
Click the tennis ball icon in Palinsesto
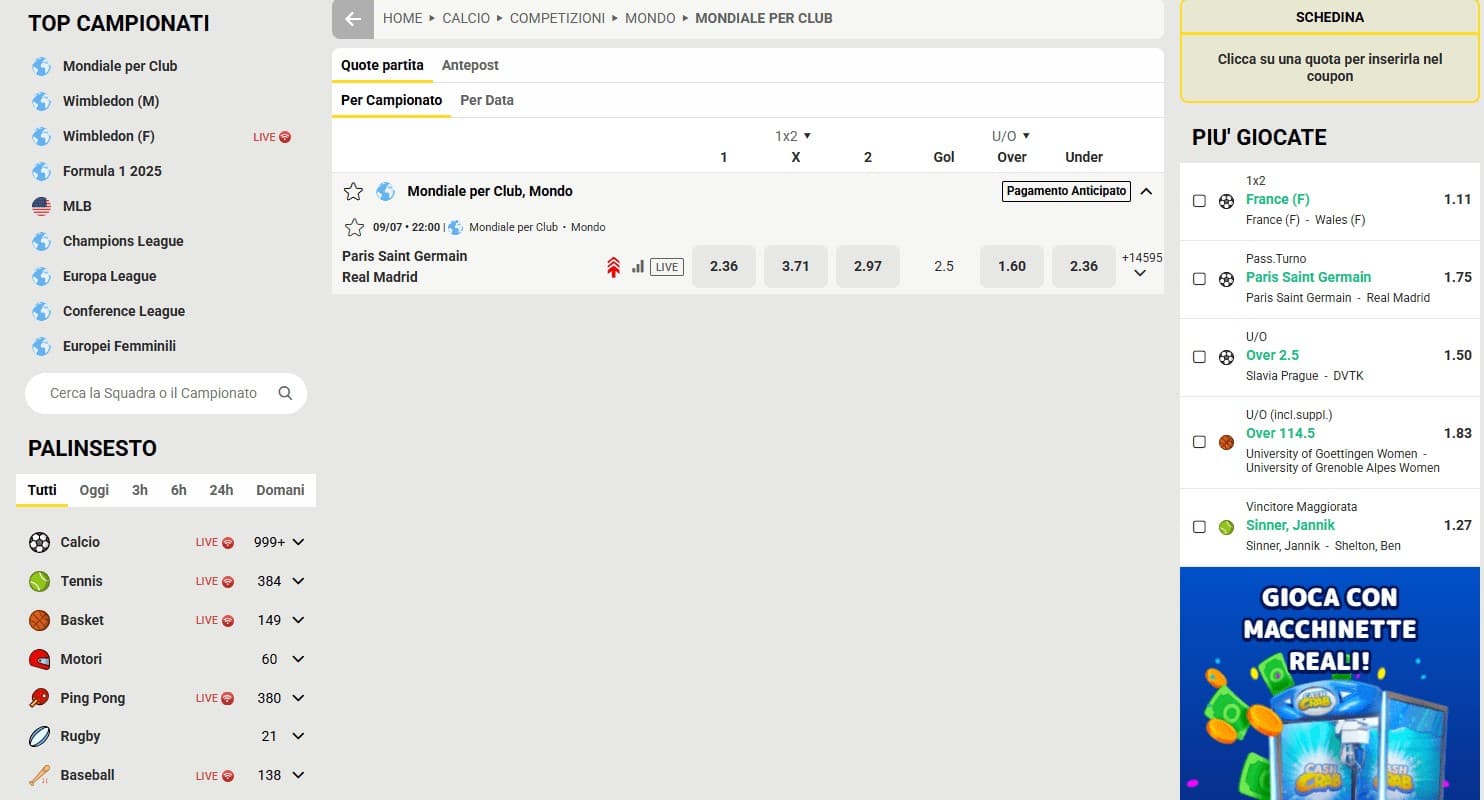39,581
